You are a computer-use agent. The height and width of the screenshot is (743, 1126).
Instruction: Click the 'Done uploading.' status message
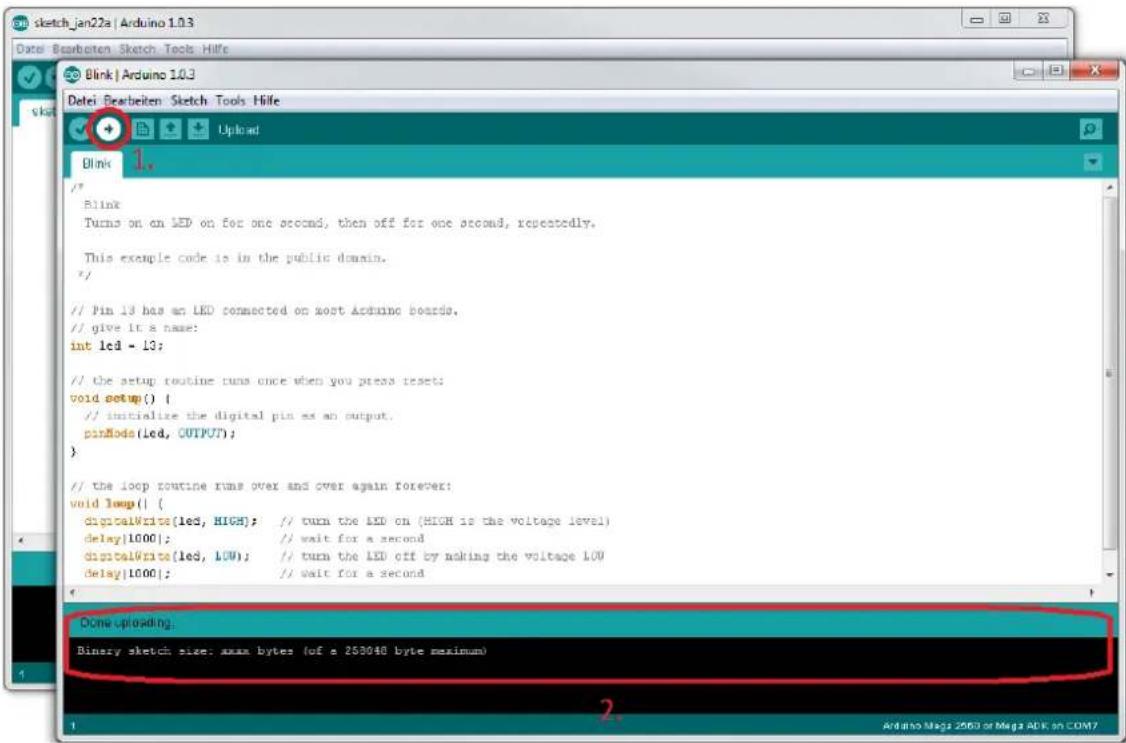(x=127, y=622)
